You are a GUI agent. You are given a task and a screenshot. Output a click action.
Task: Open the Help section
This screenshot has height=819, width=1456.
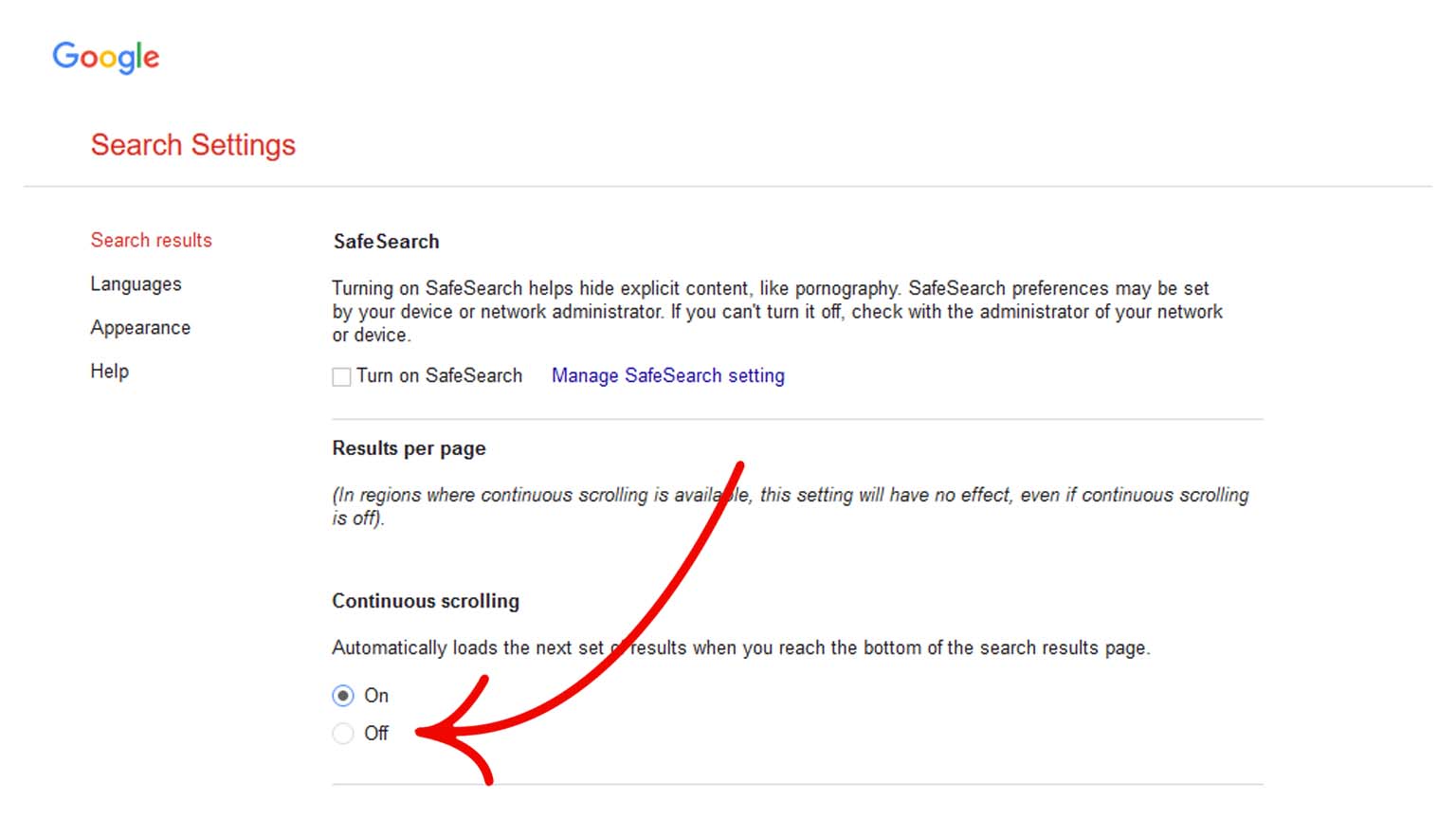click(x=109, y=371)
